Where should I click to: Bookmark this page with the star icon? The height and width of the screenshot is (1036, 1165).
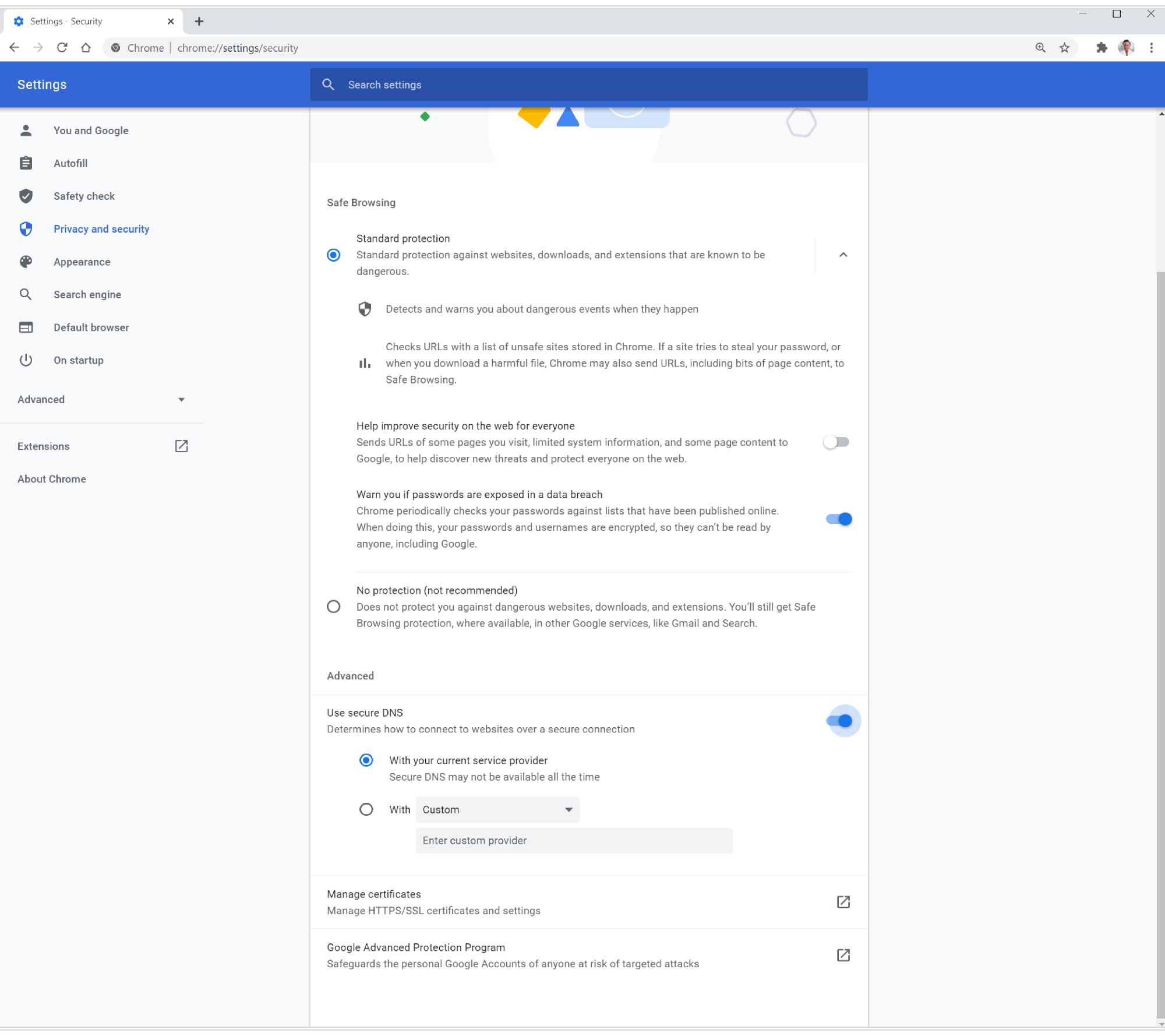[1064, 48]
